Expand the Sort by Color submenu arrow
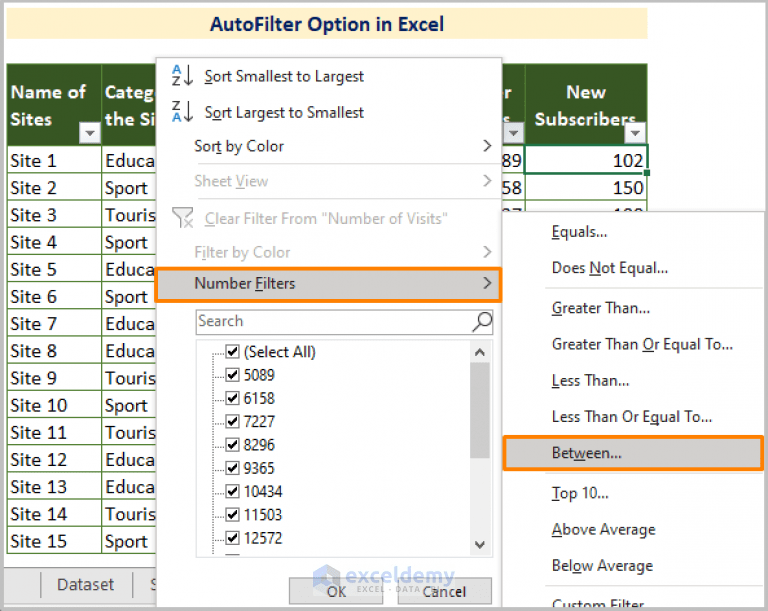This screenshot has width=768, height=611. pyautogui.click(x=486, y=146)
